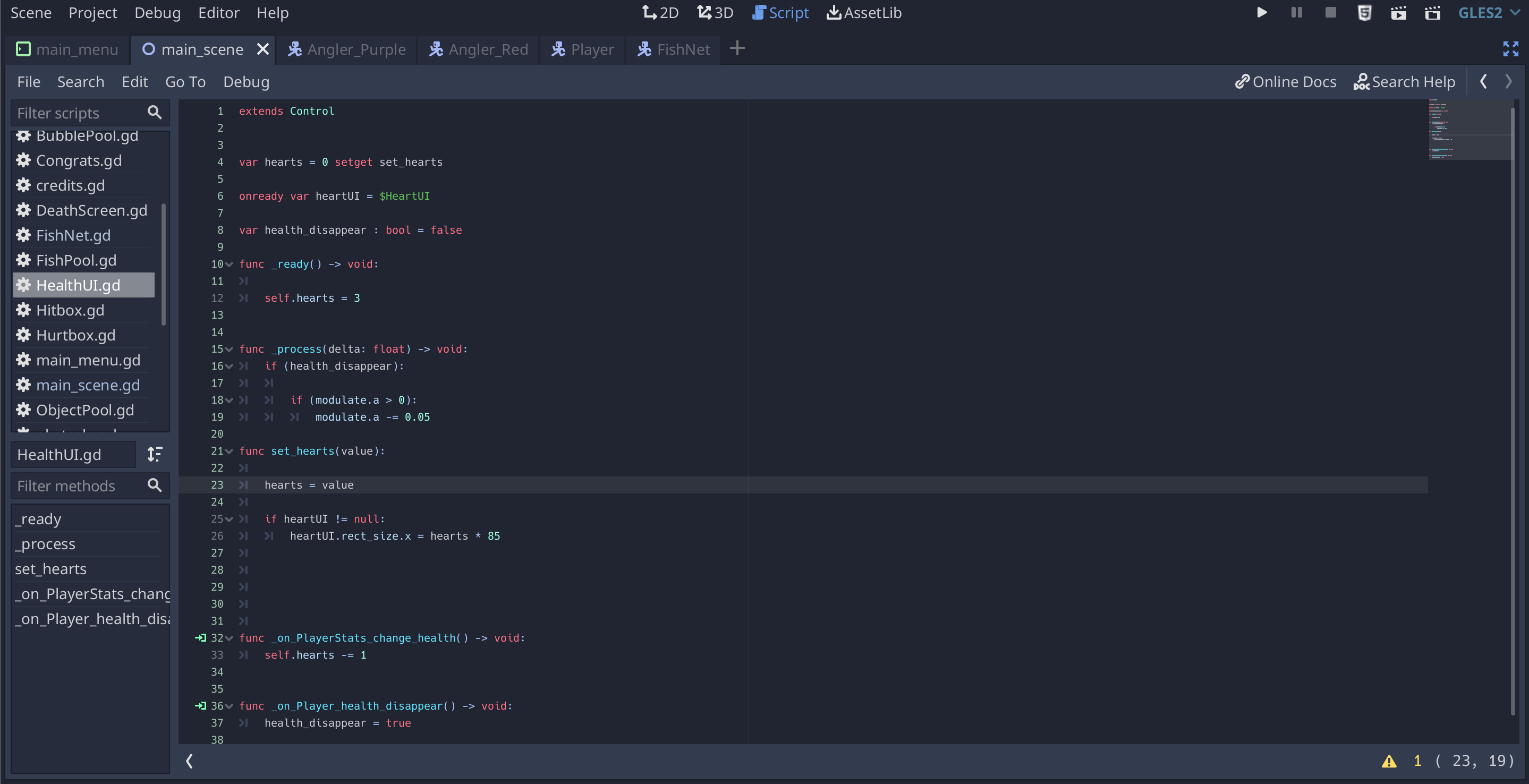The height and width of the screenshot is (784, 1529).
Task: Go back in script history
Action: point(1483,81)
